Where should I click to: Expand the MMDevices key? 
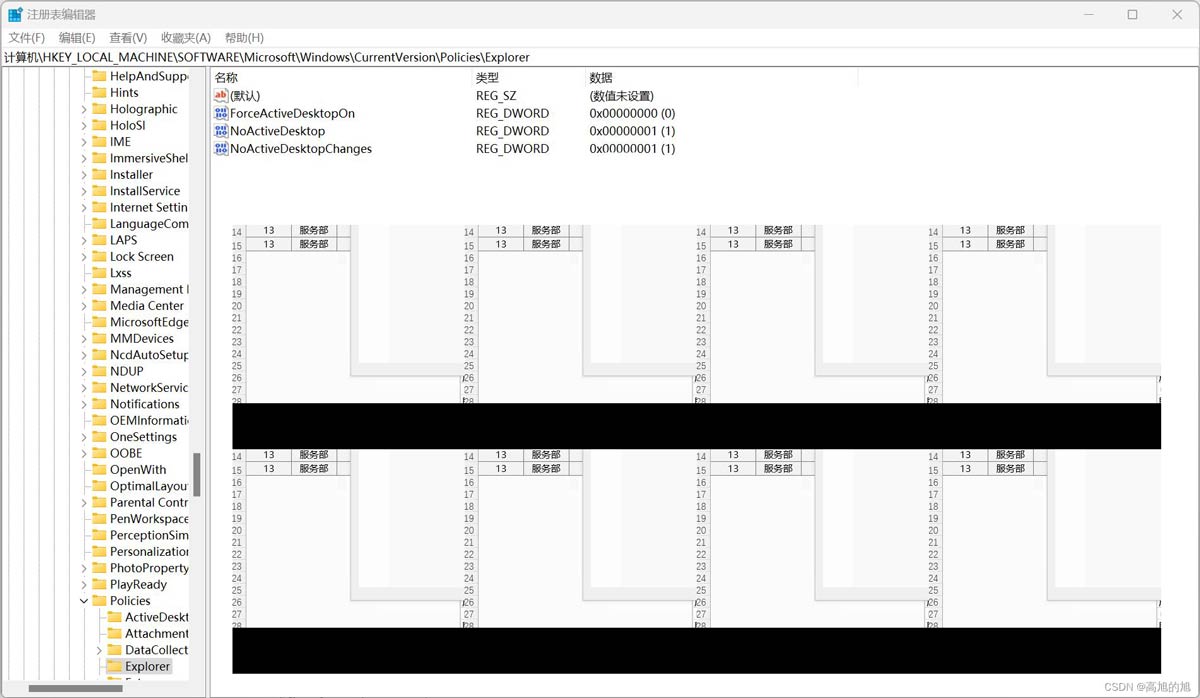(x=84, y=339)
